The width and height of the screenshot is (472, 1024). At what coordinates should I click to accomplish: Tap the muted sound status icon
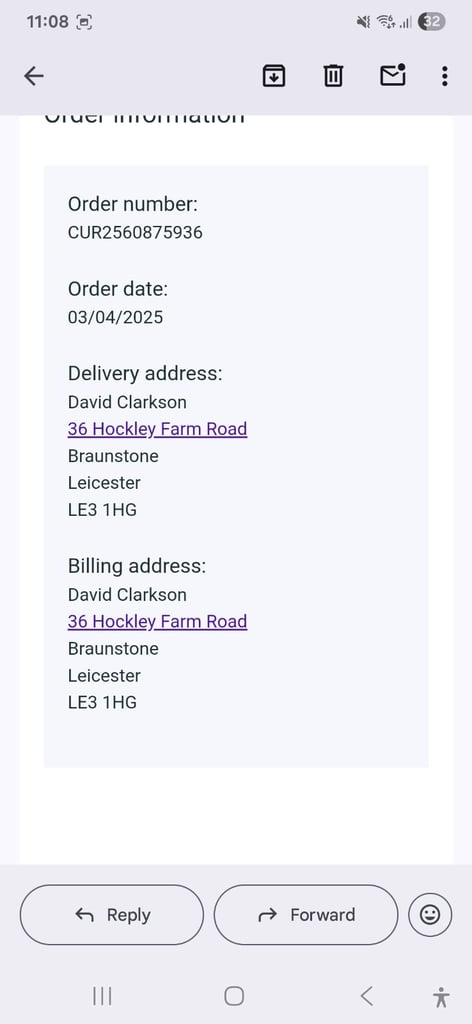tap(364, 22)
